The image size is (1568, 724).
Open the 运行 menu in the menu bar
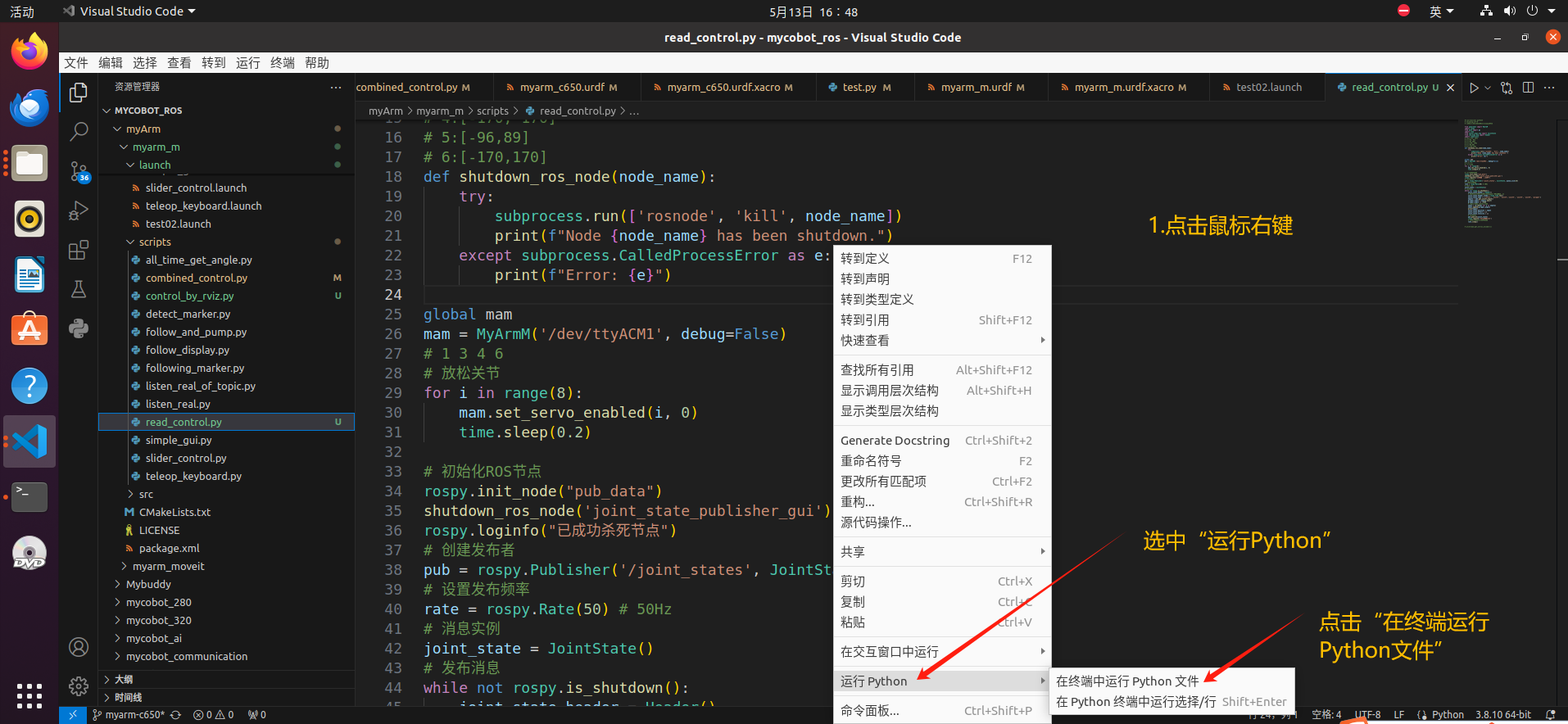click(248, 63)
